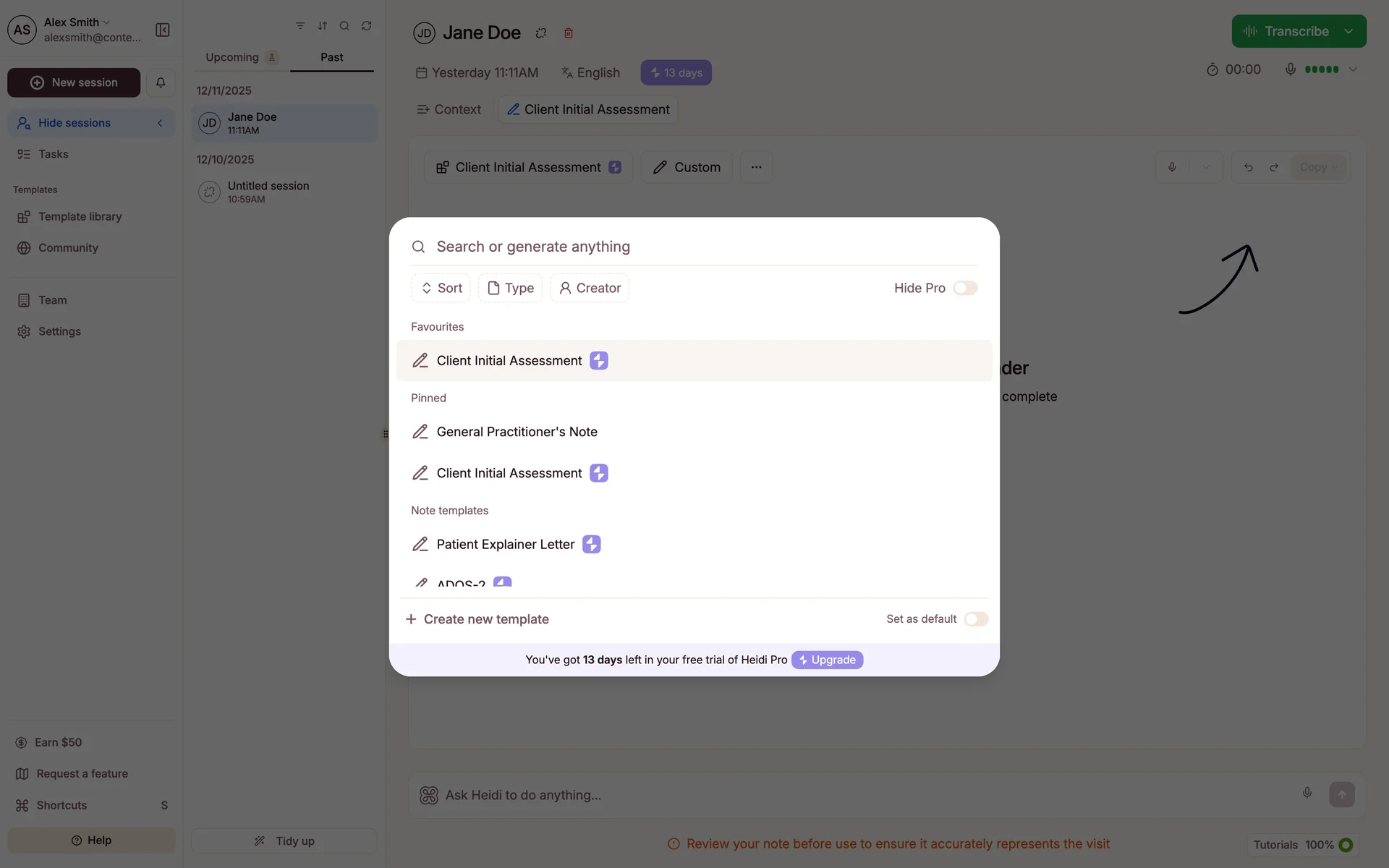Screen dimensions: 1389x868
Task: Click microphone icon in Ask Heidi bar
Action: 1307,793
